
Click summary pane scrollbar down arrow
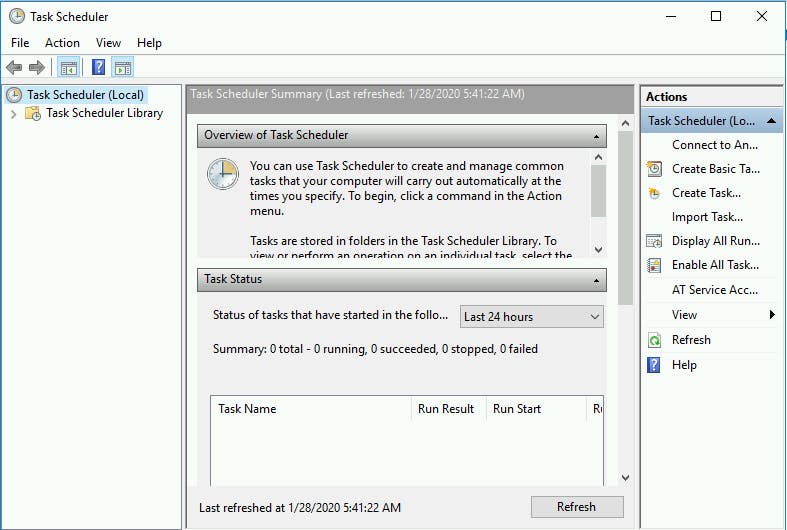[x=625, y=478]
